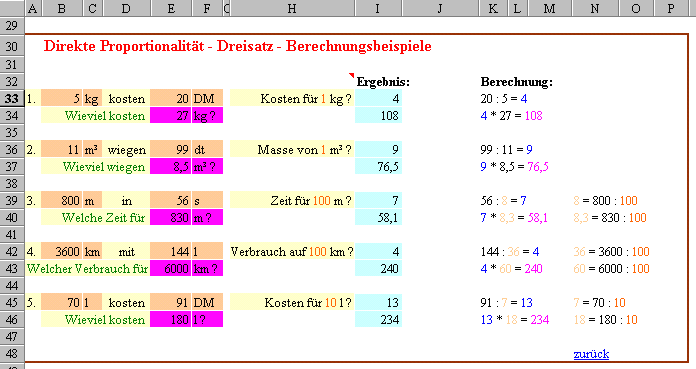This screenshot has width=696, height=369.
Task: Select cell 'Kosten für 10 l ?'
Action: (x=292, y=303)
